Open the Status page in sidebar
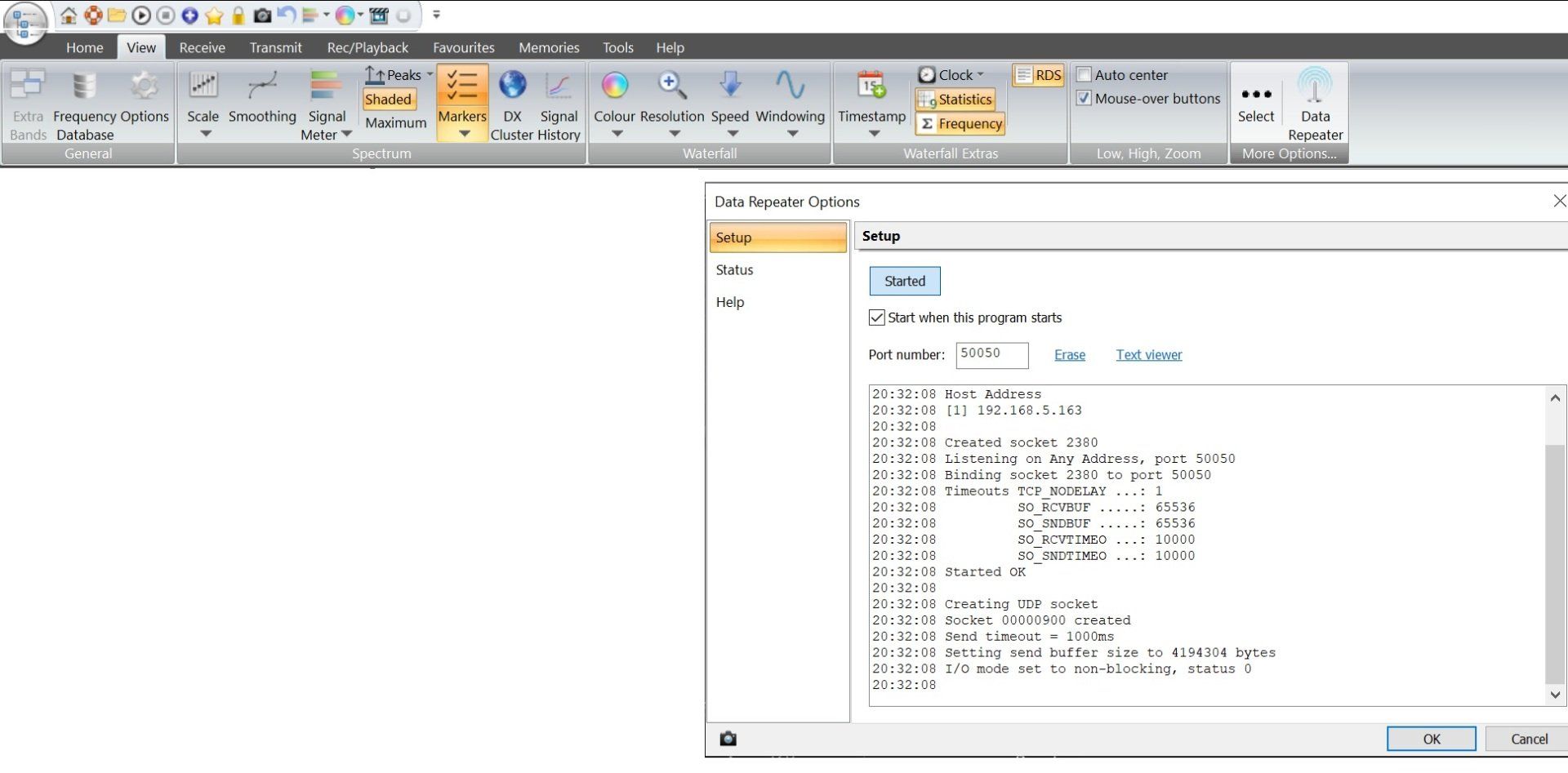Image resolution: width=1568 pixels, height=773 pixels. tap(734, 270)
